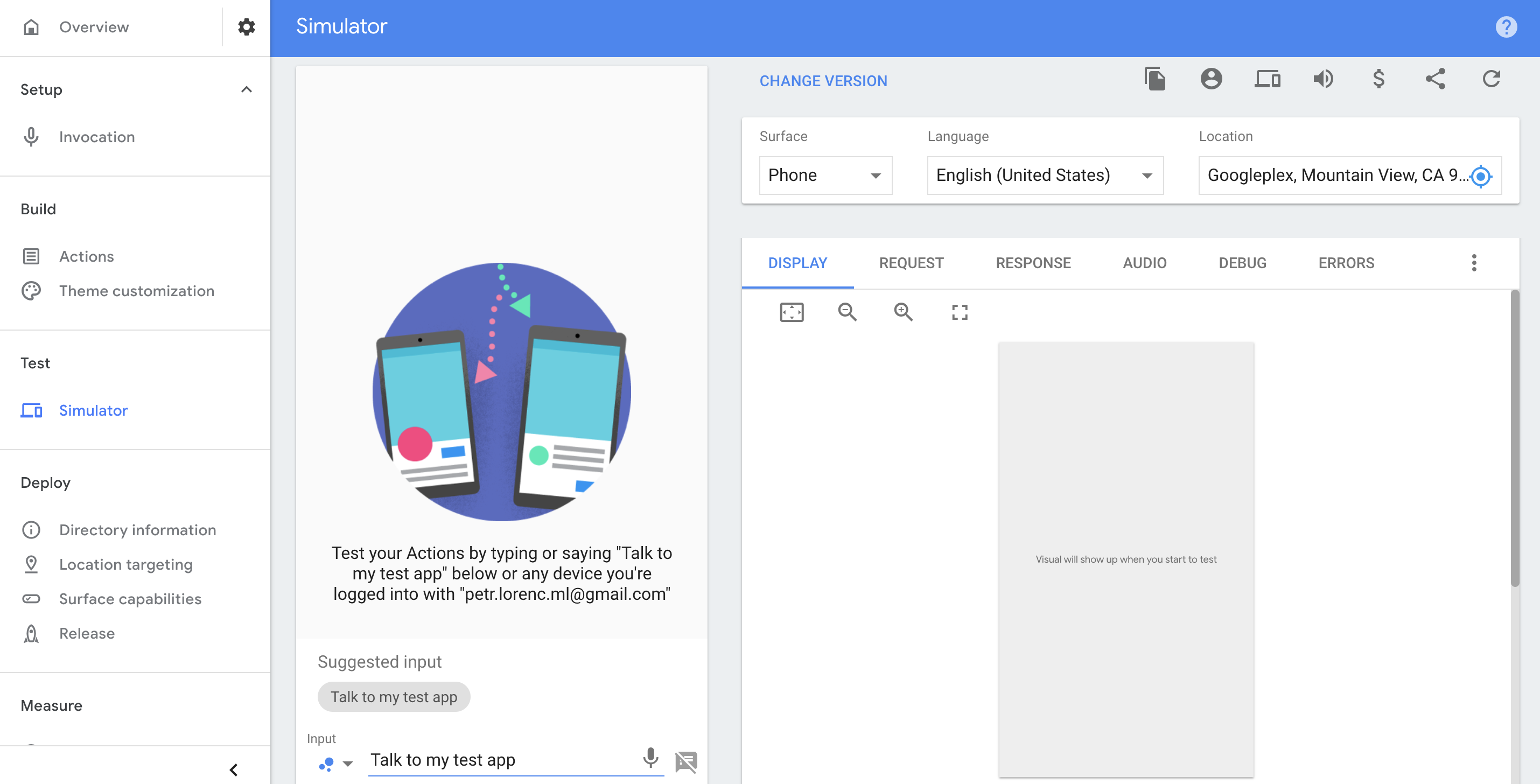Image resolution: width=1540 pixels, height=784 pixels.
Task: Toggle the audio speaker icon
Action: pos(1323,79)
